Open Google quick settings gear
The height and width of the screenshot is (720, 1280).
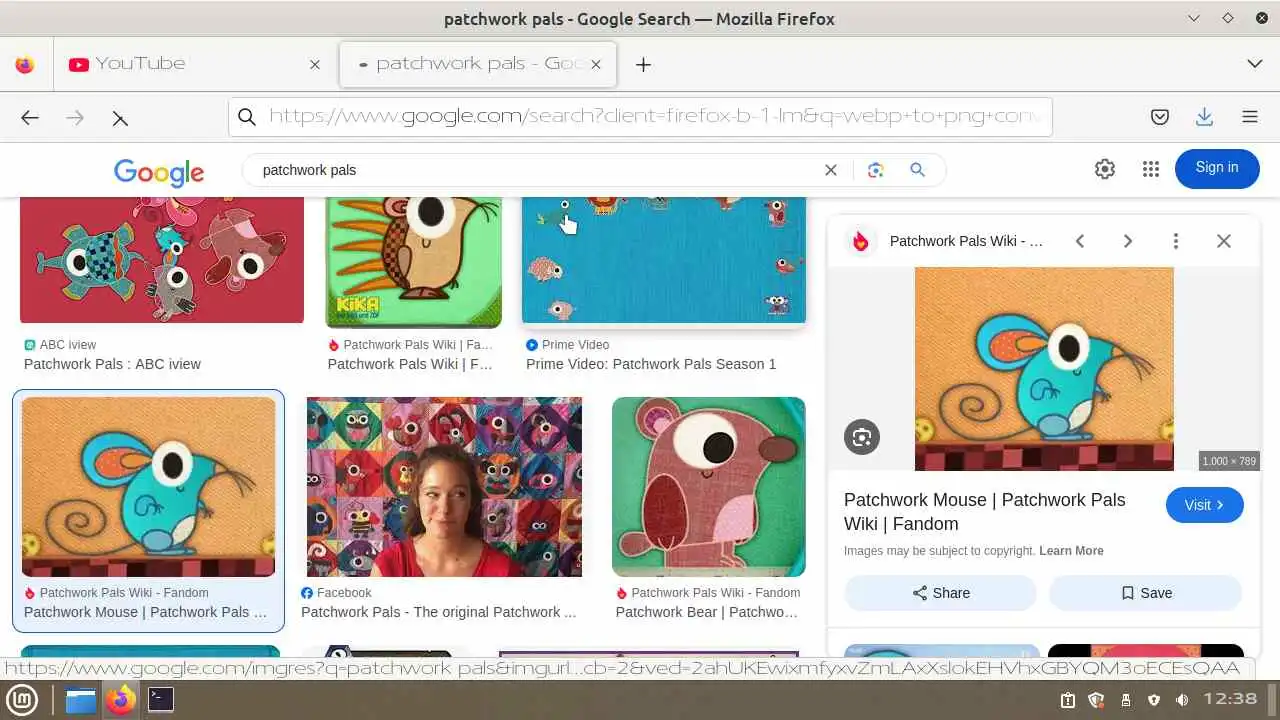[x=1105, y=169]
